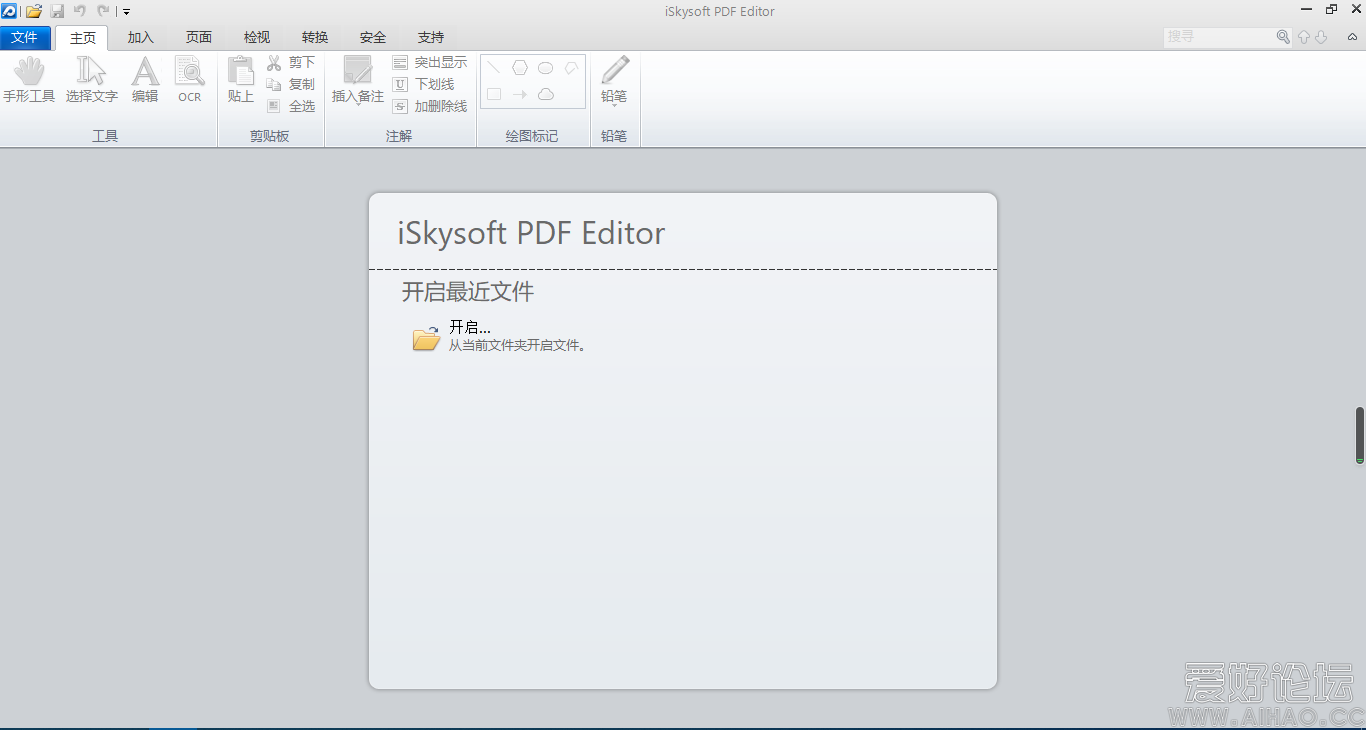The image size is (1366, 730).
Task: Switch to the 加入 tab
Action: click(x=141, y=37)
